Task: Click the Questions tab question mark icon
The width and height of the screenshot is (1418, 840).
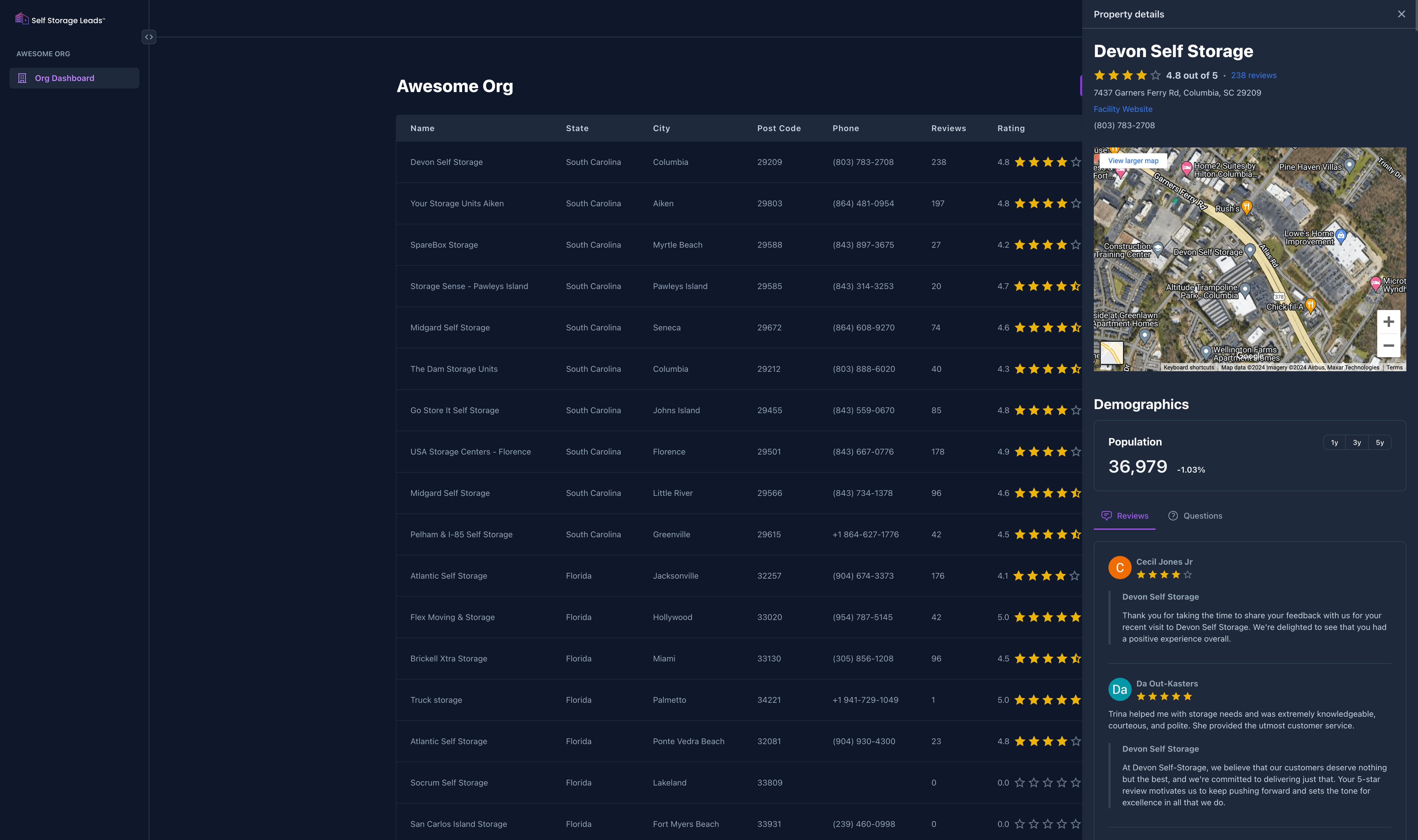Action: (x=1173, y=516)
